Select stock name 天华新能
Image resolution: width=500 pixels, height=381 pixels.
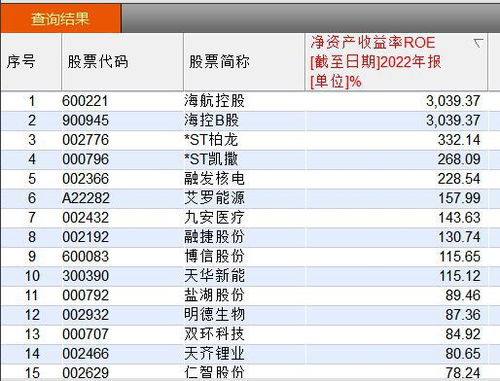tap(214, 275)
